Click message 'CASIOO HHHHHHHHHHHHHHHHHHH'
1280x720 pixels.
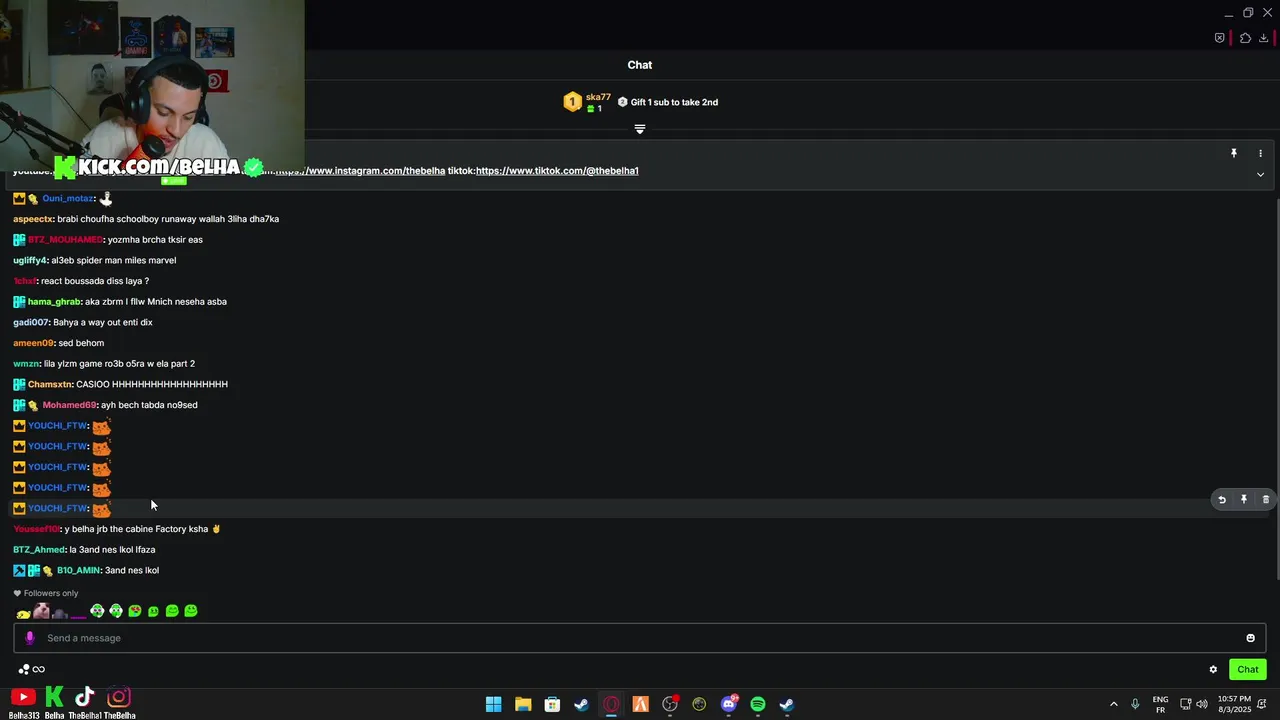[152, 384]
